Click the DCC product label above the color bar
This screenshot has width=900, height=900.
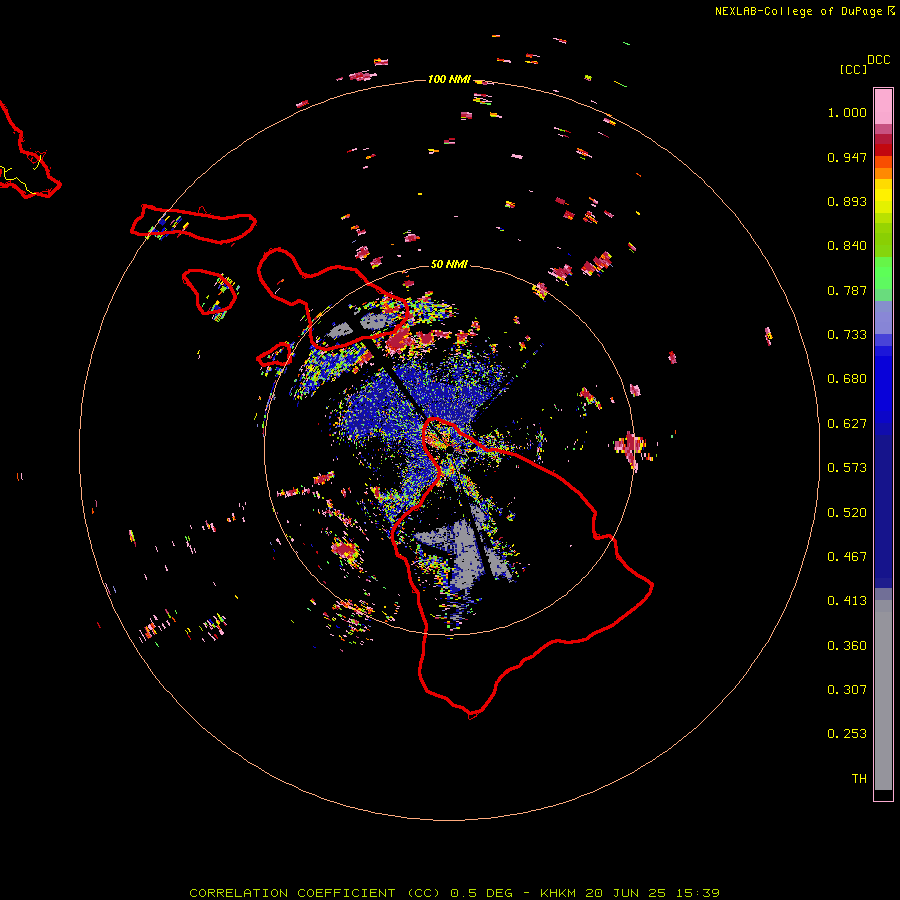[879, 60]
